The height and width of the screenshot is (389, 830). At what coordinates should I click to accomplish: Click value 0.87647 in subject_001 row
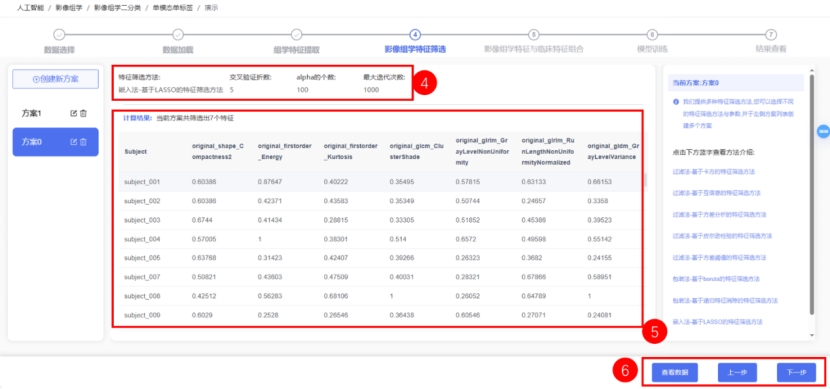click(270, 182)
